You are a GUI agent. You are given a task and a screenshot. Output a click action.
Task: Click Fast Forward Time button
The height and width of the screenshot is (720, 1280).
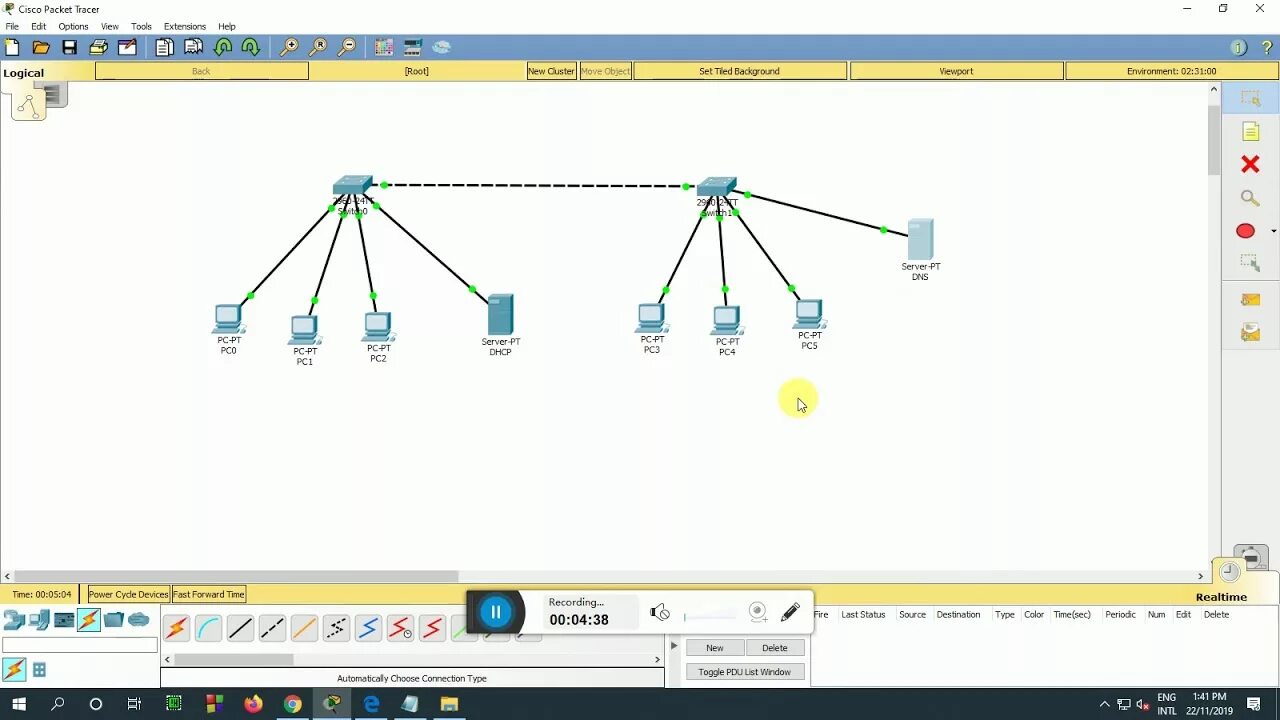(209, 594)
